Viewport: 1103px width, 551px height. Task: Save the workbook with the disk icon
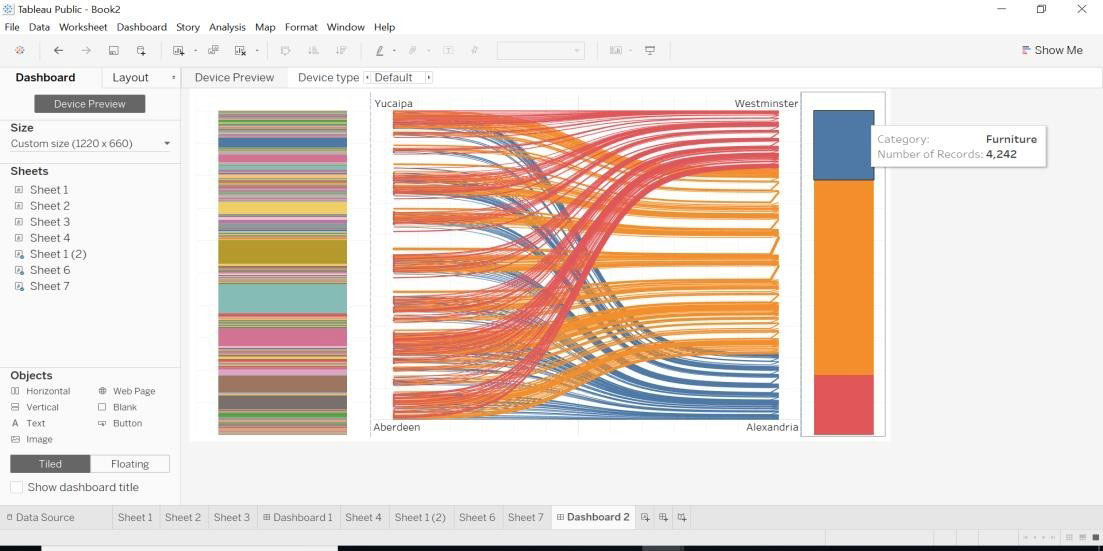coord(113,51)
